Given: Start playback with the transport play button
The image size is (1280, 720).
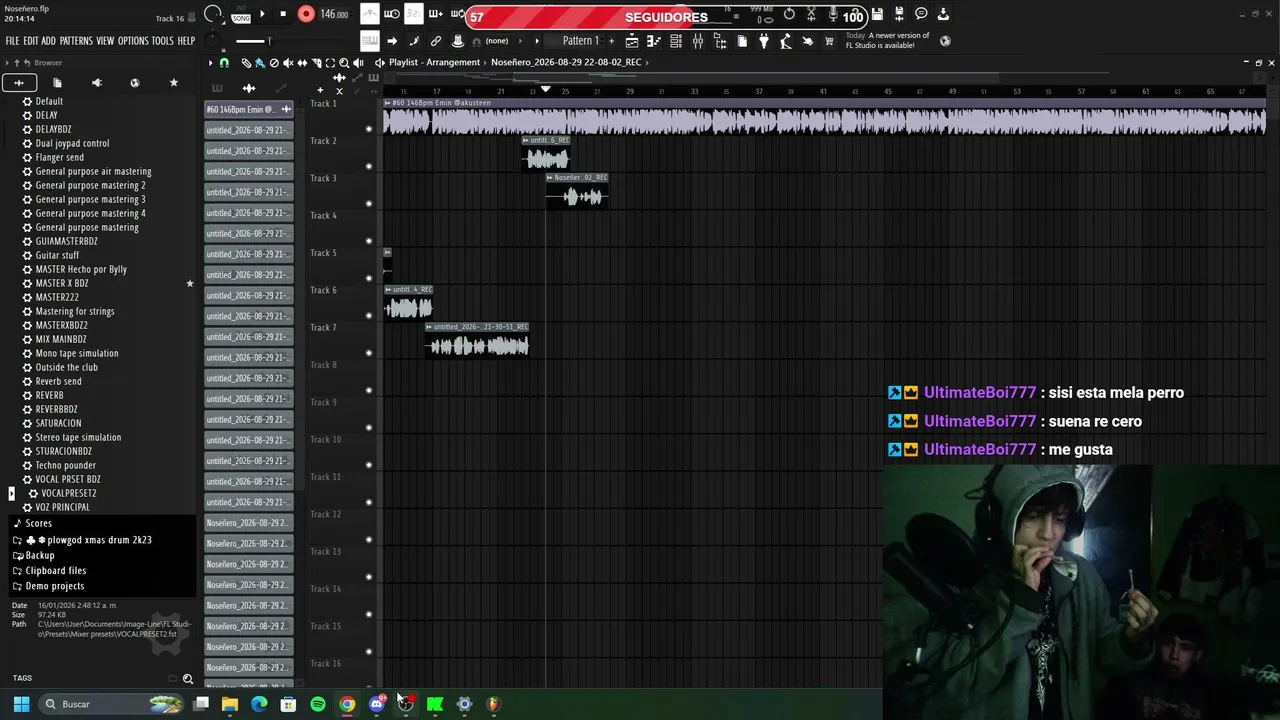Looking at the screenshot, I should [262, 14].
